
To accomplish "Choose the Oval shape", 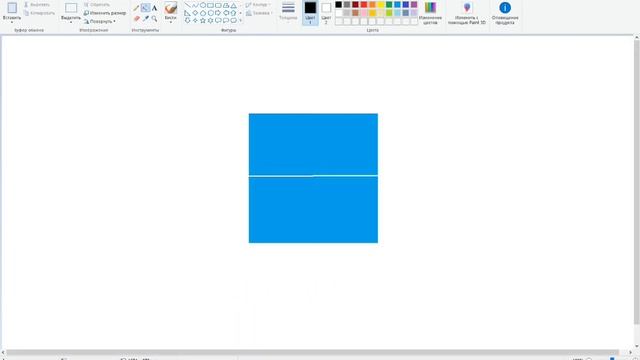I will coord(203,5).
